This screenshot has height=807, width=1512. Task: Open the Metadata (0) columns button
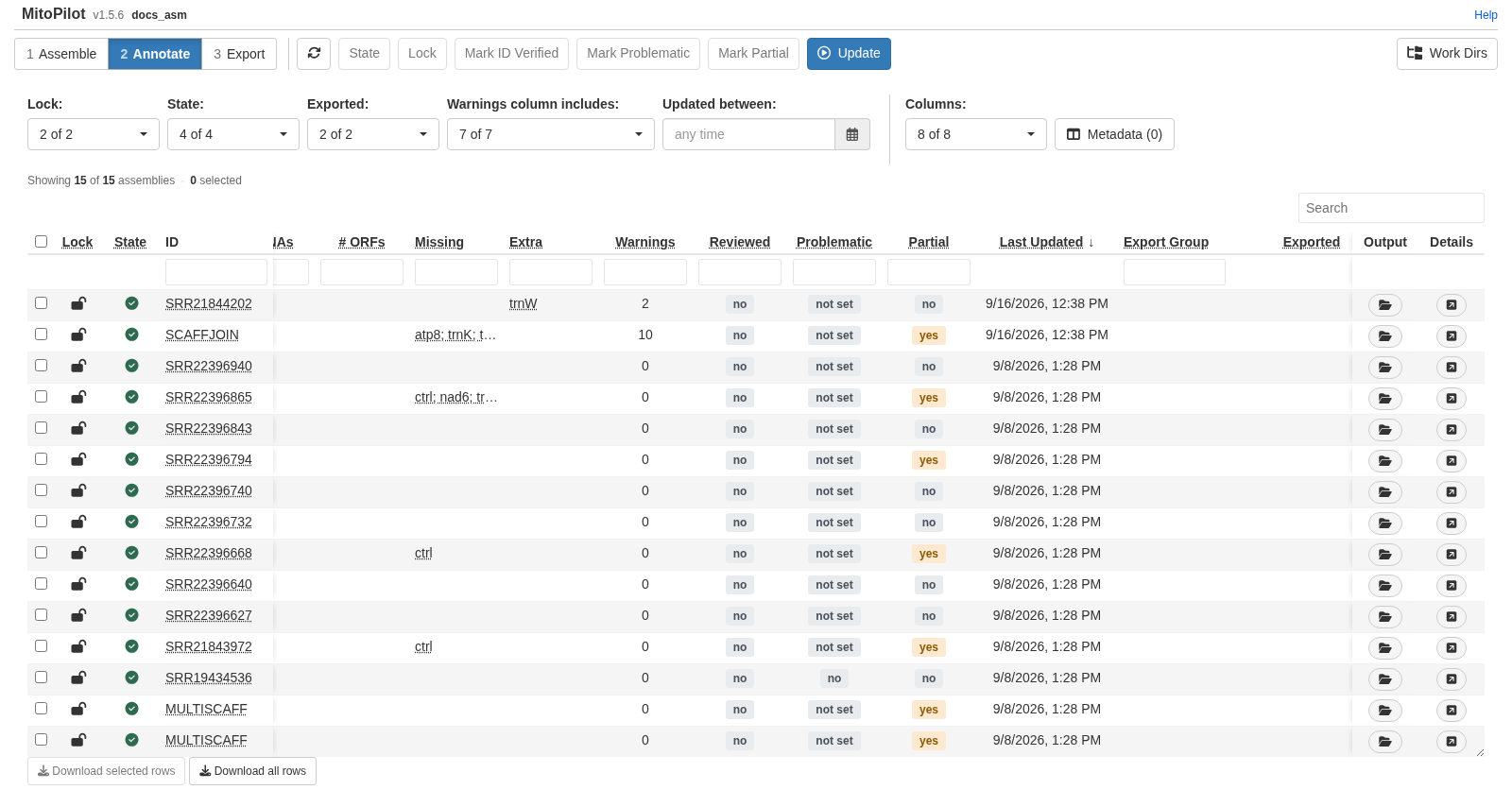pos(1114,134)
